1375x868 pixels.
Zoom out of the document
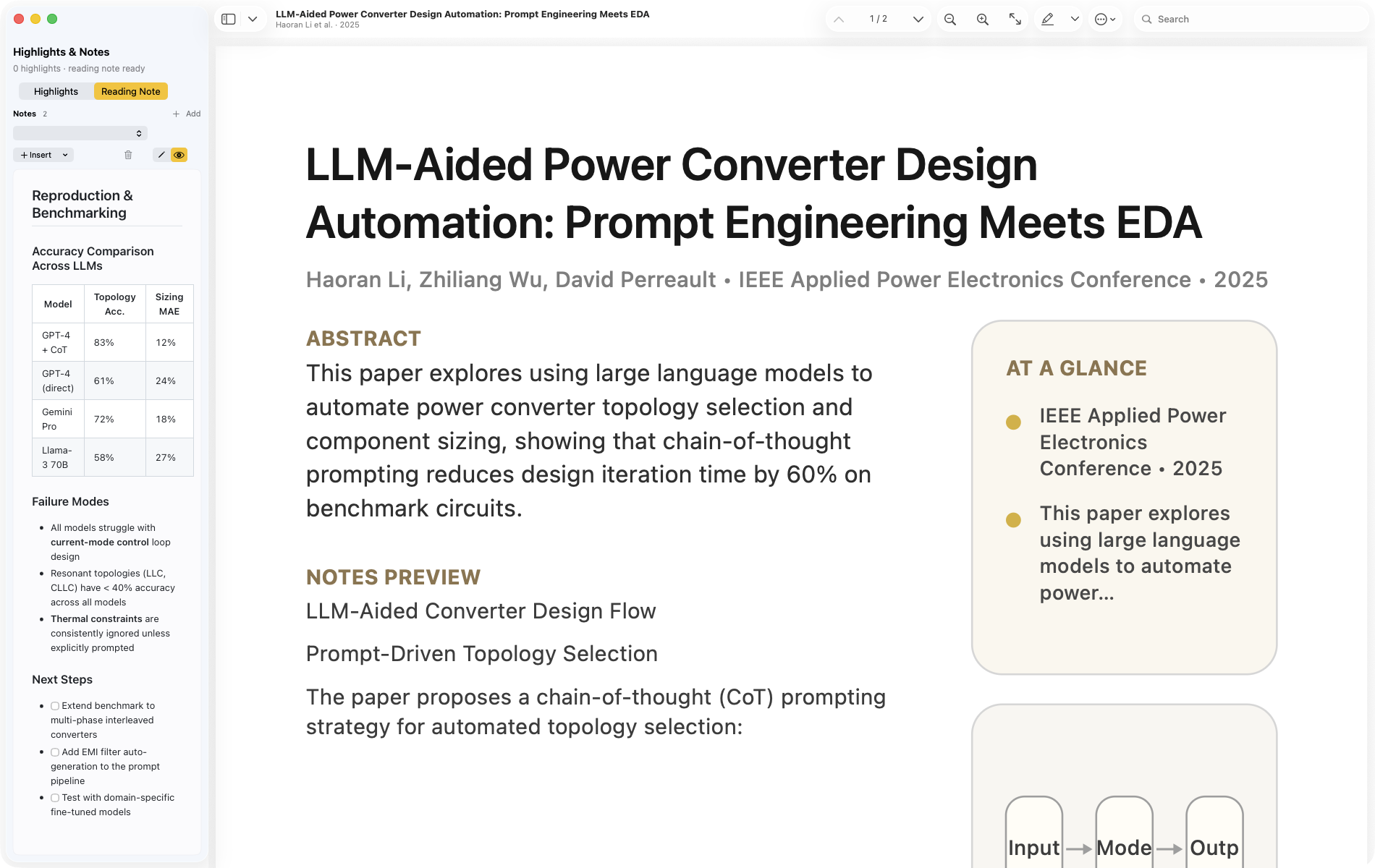click(950, 20)
